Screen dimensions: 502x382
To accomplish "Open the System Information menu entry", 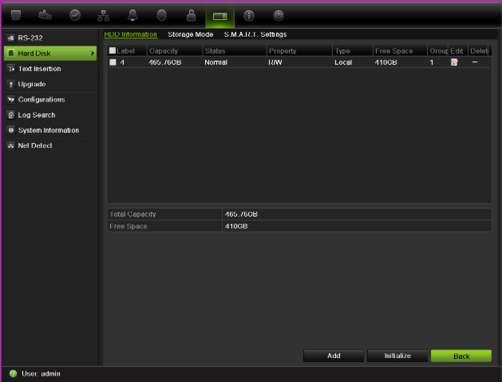I will [x=50, y=130].
